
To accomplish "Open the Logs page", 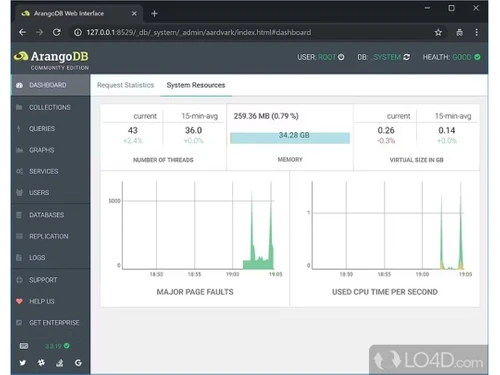I will tap(50, 258).
